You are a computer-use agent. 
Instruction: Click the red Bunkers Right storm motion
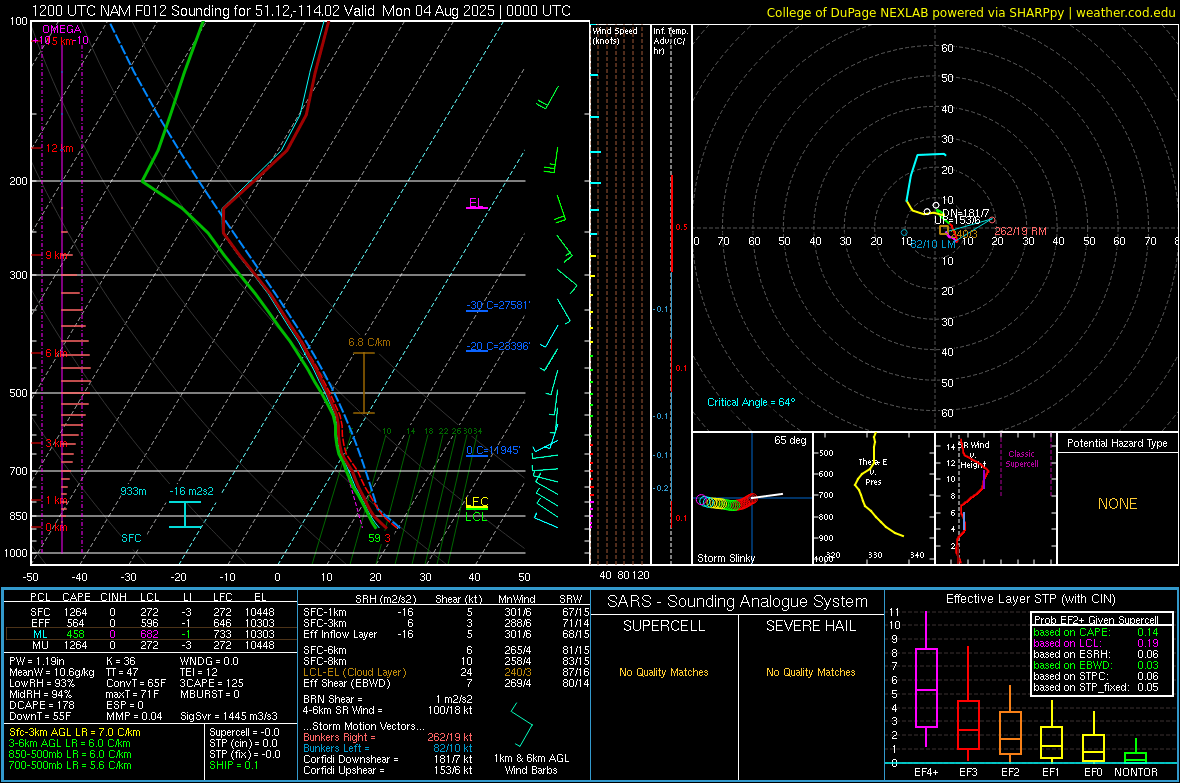(x=388, y=737)
